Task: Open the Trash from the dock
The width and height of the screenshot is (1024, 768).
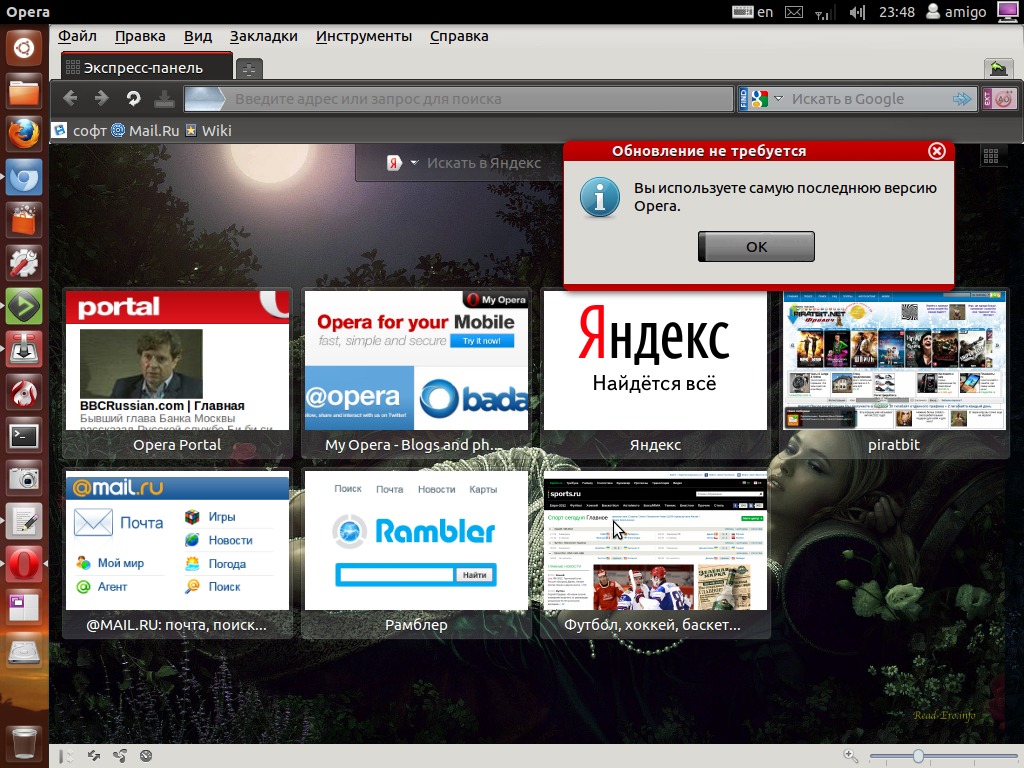Action: click(24, 743)
